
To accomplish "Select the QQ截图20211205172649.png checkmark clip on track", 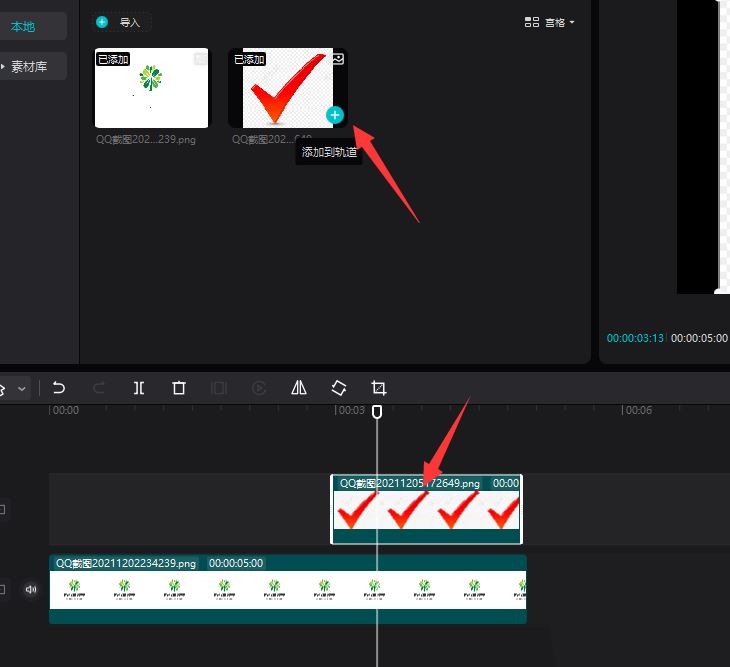I will (426, 509).
